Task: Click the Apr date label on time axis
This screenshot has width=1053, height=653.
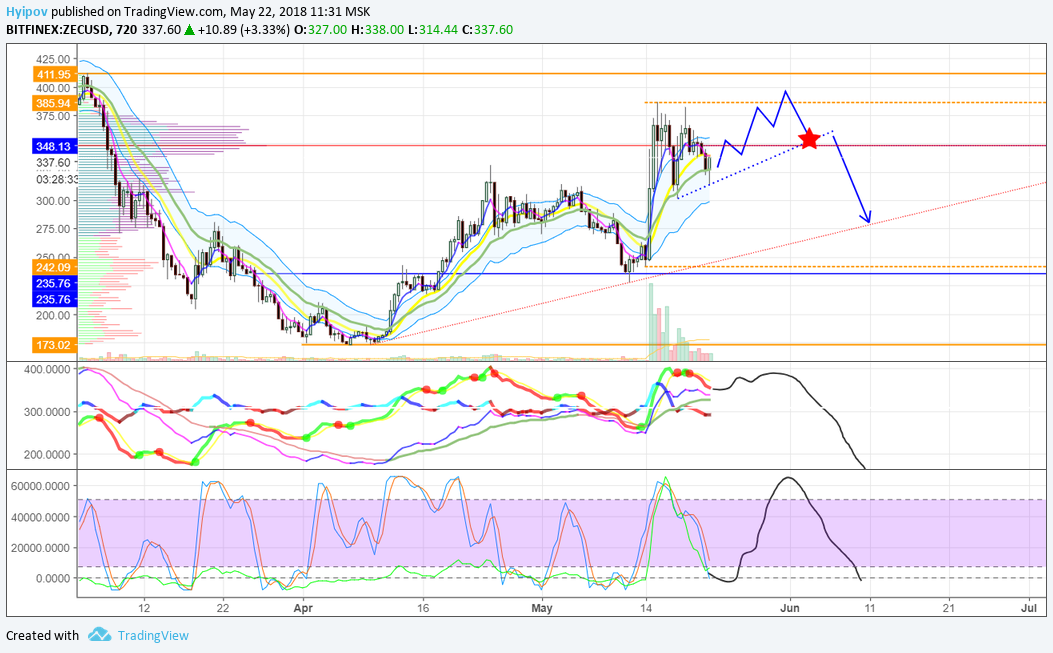Action: click(304, 608)
